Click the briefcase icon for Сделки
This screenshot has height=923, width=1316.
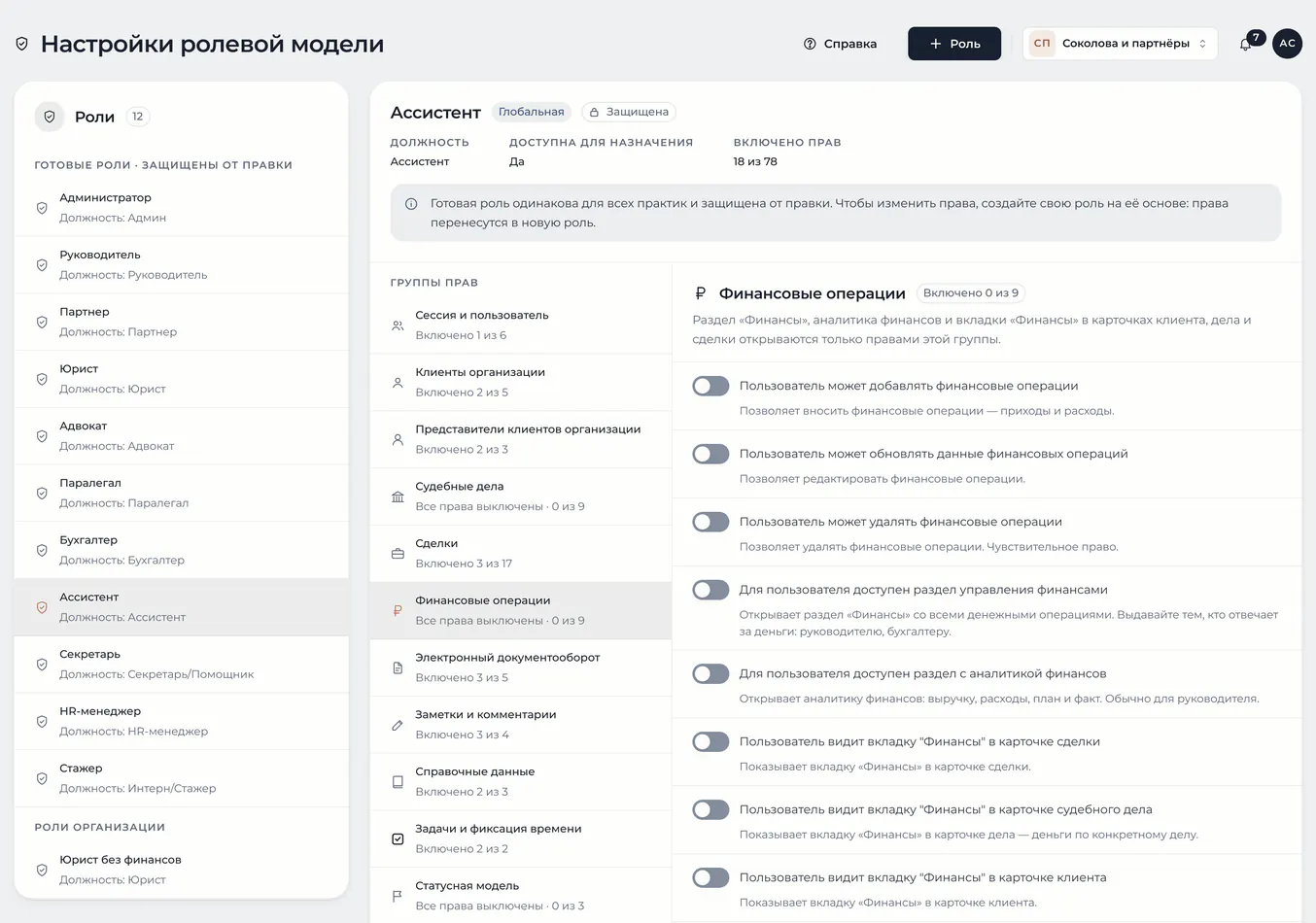pyautogui.click(x=398, y=554)
